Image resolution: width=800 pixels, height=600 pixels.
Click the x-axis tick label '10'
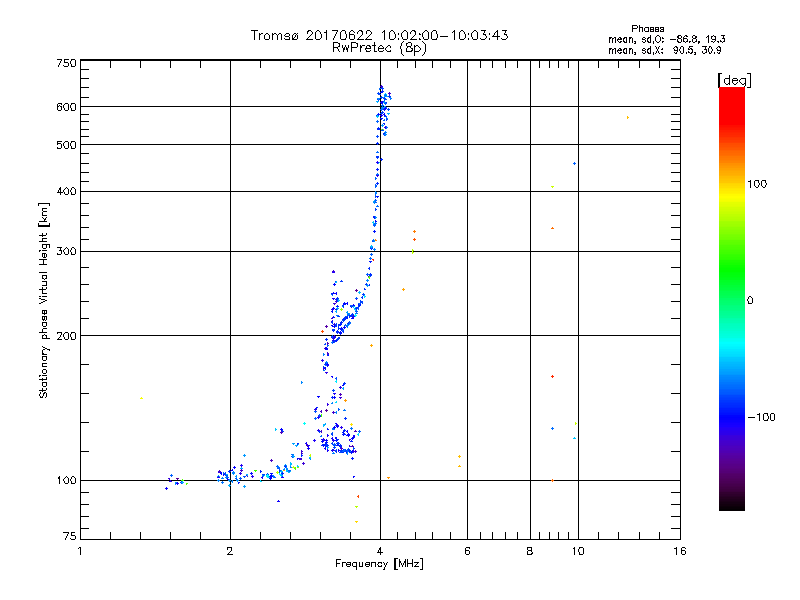tap(578, 551)
